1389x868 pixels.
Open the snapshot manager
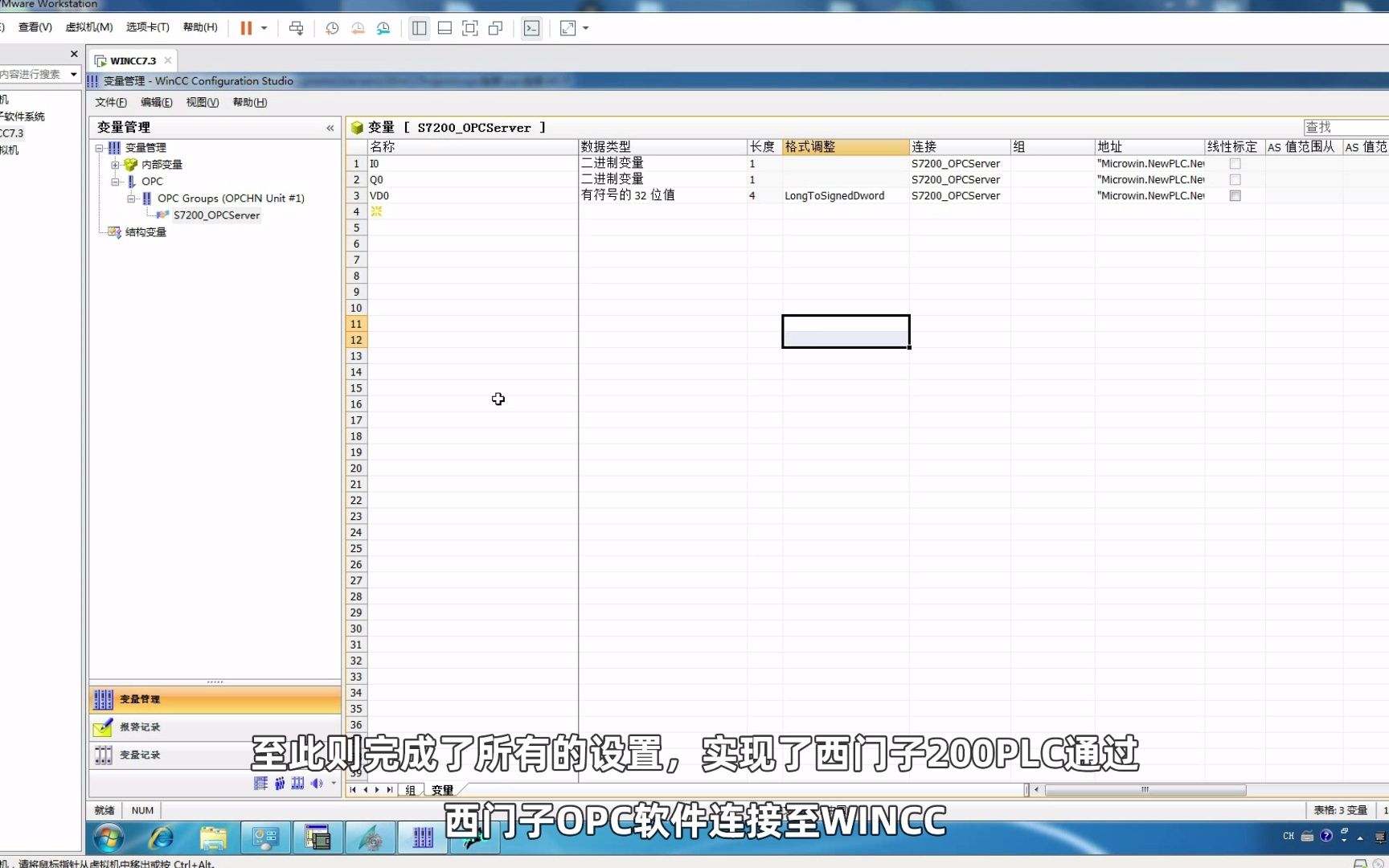coord(383,28)
